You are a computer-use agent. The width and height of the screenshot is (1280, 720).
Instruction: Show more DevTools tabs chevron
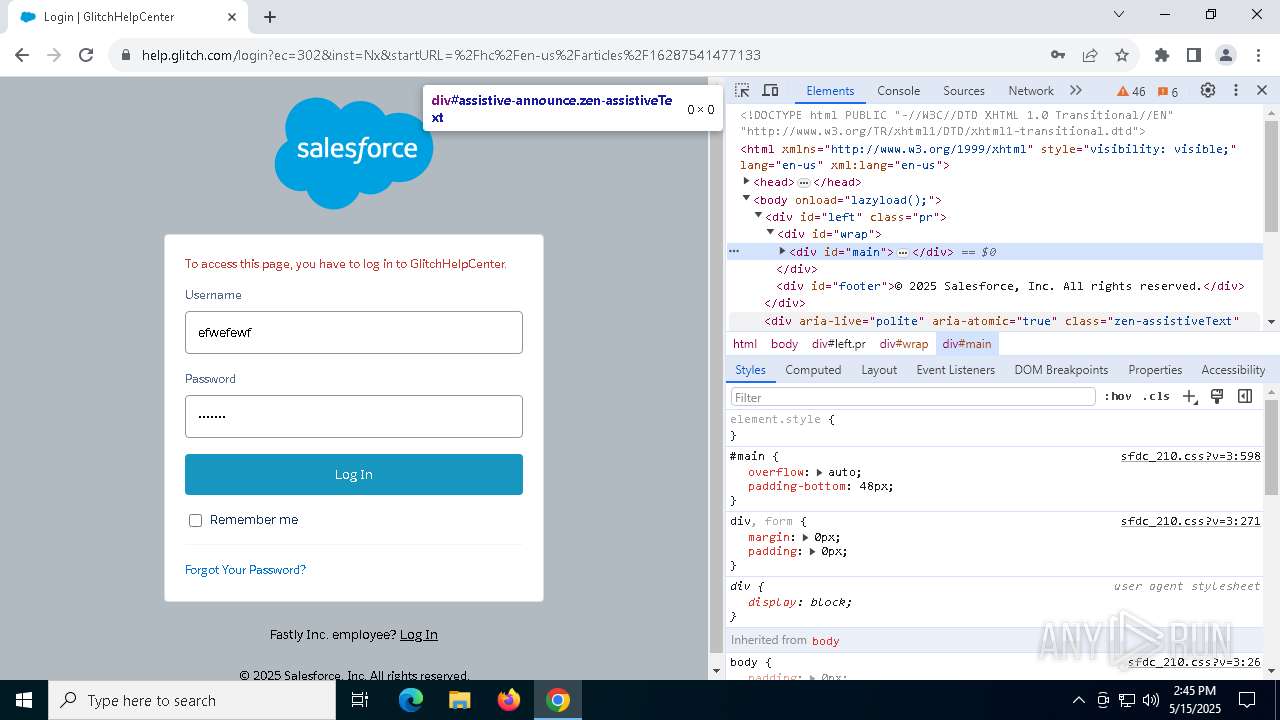point(1076,90)
